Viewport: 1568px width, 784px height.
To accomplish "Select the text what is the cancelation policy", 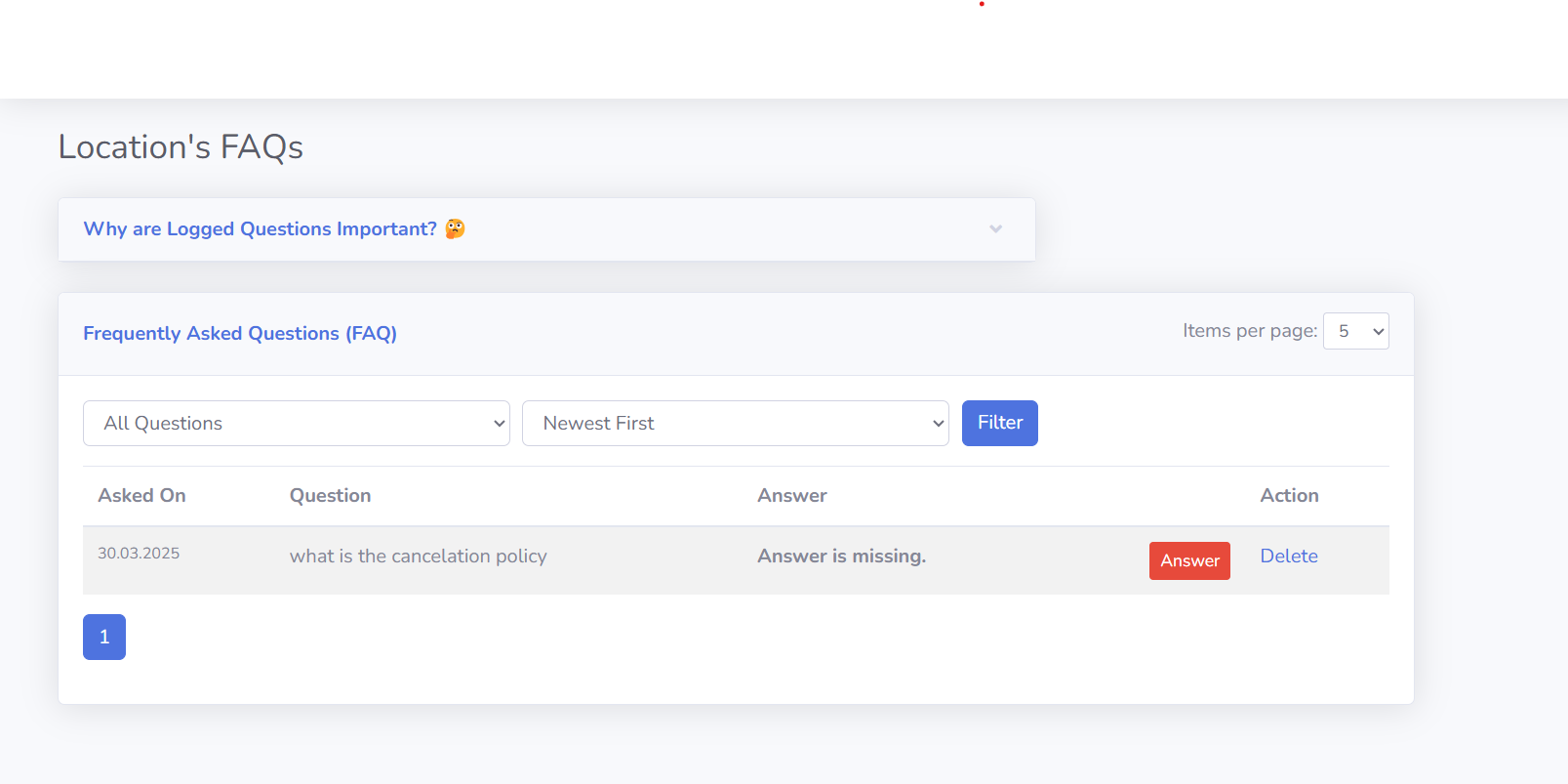I will pyautogui.click(x=419, y=556).
